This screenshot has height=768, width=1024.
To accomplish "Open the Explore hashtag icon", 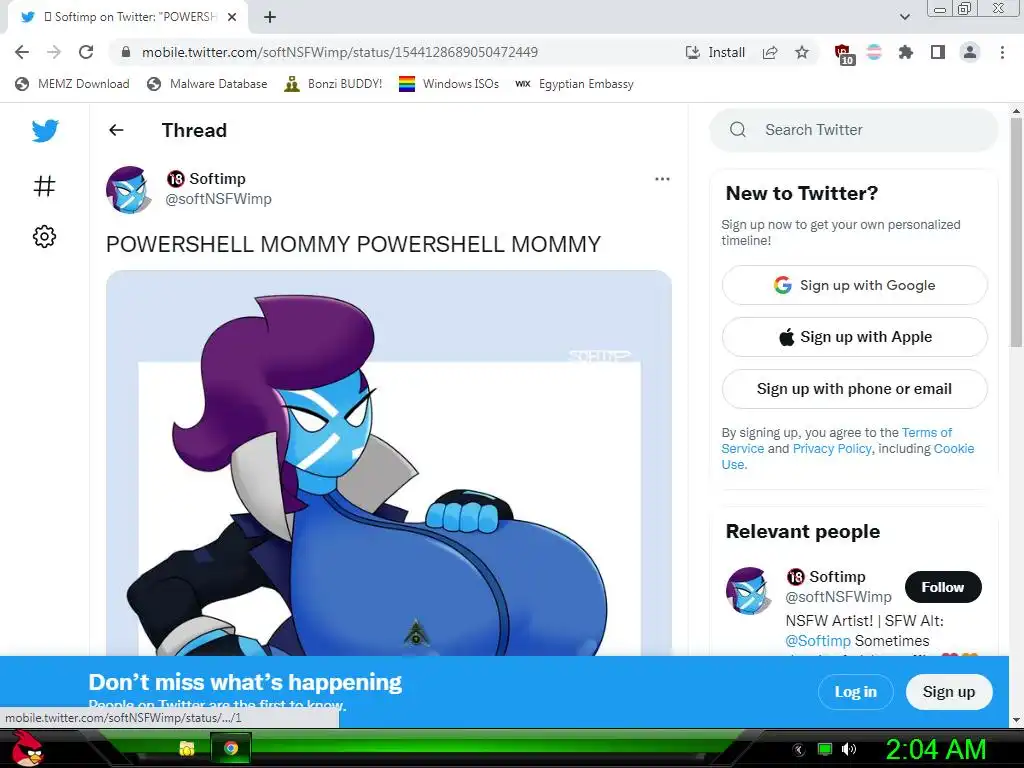I will click(x=44, y=186).
